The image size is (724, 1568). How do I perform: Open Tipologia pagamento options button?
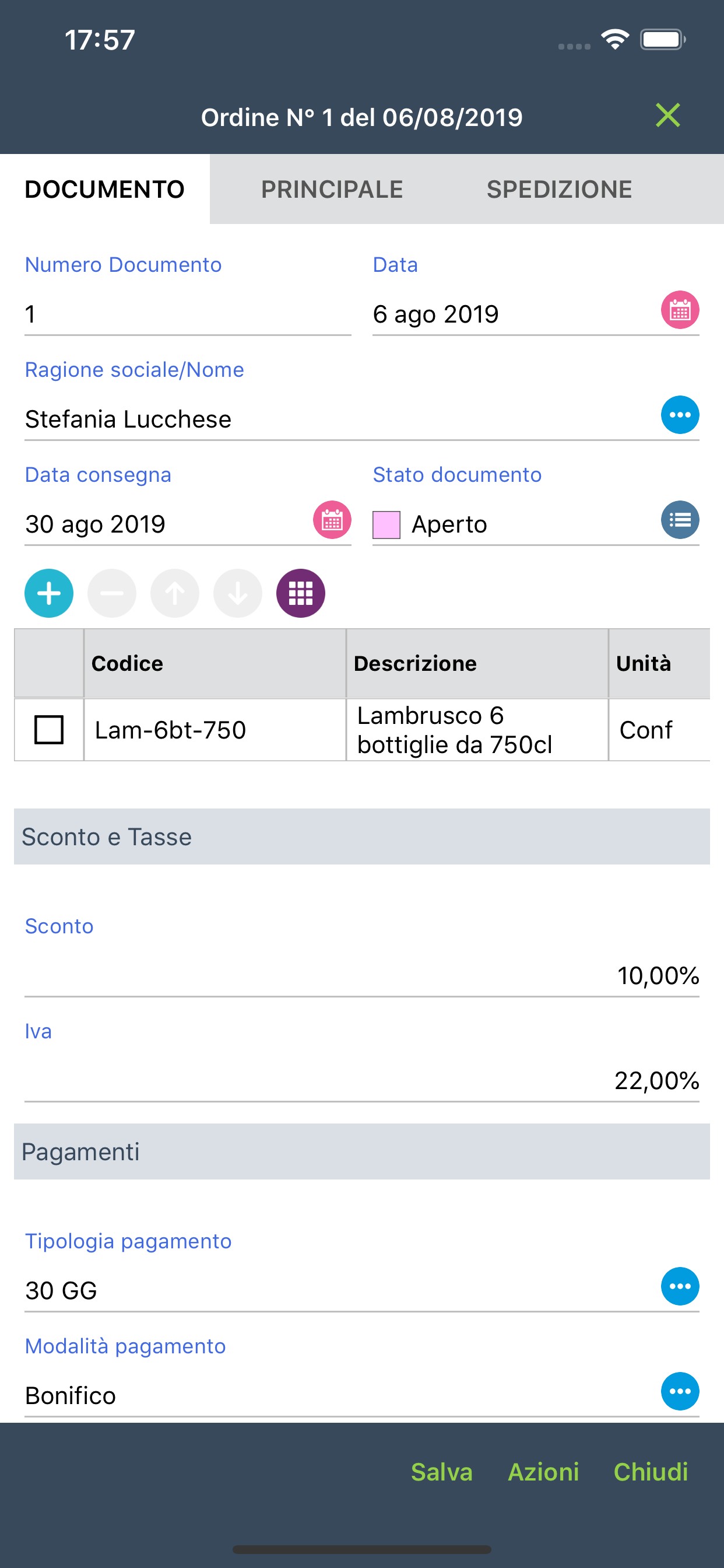tap(680, 1286)
